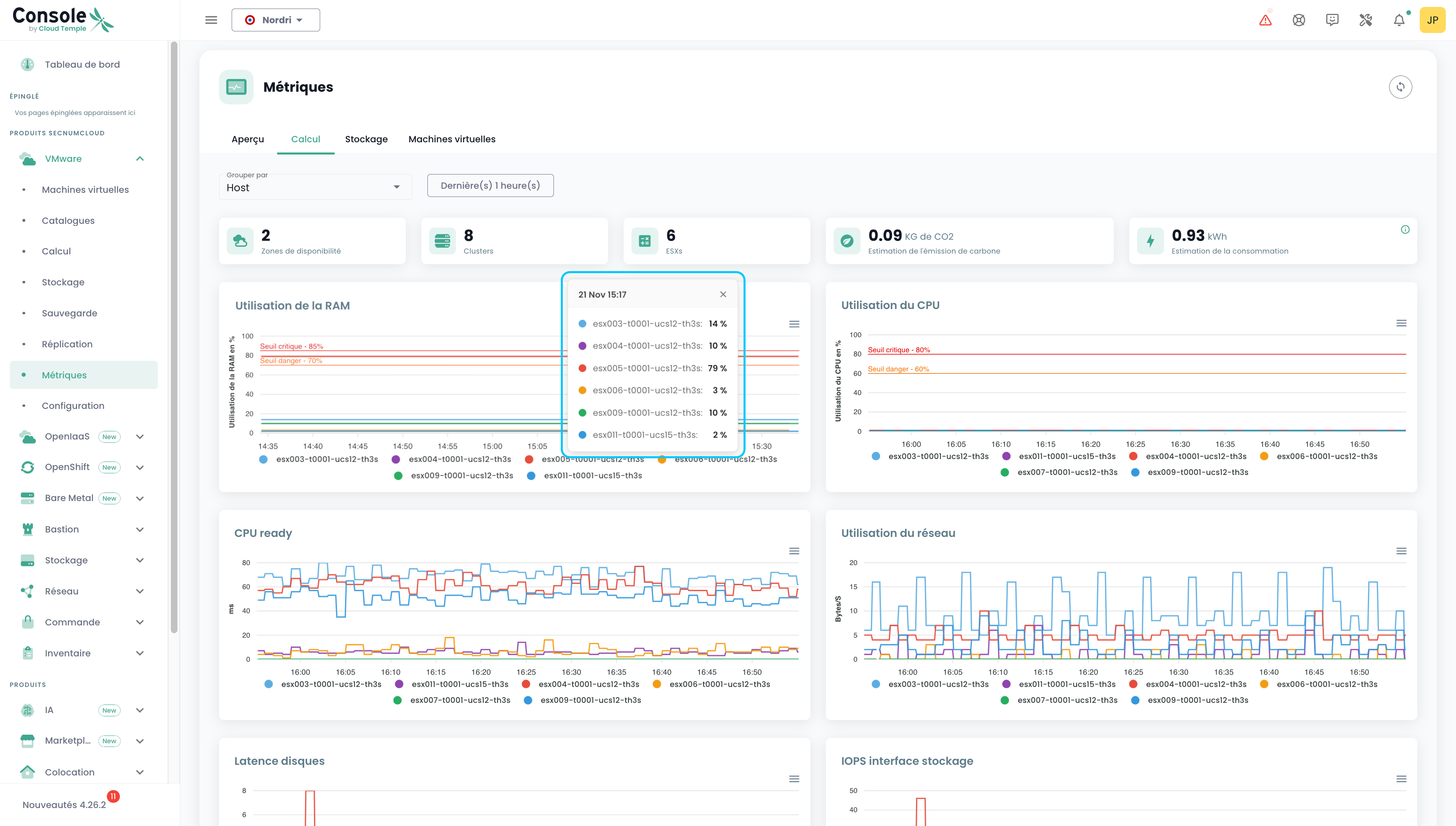Close the 21 Nov 15:17 tooltip popup

coord(722,294)
